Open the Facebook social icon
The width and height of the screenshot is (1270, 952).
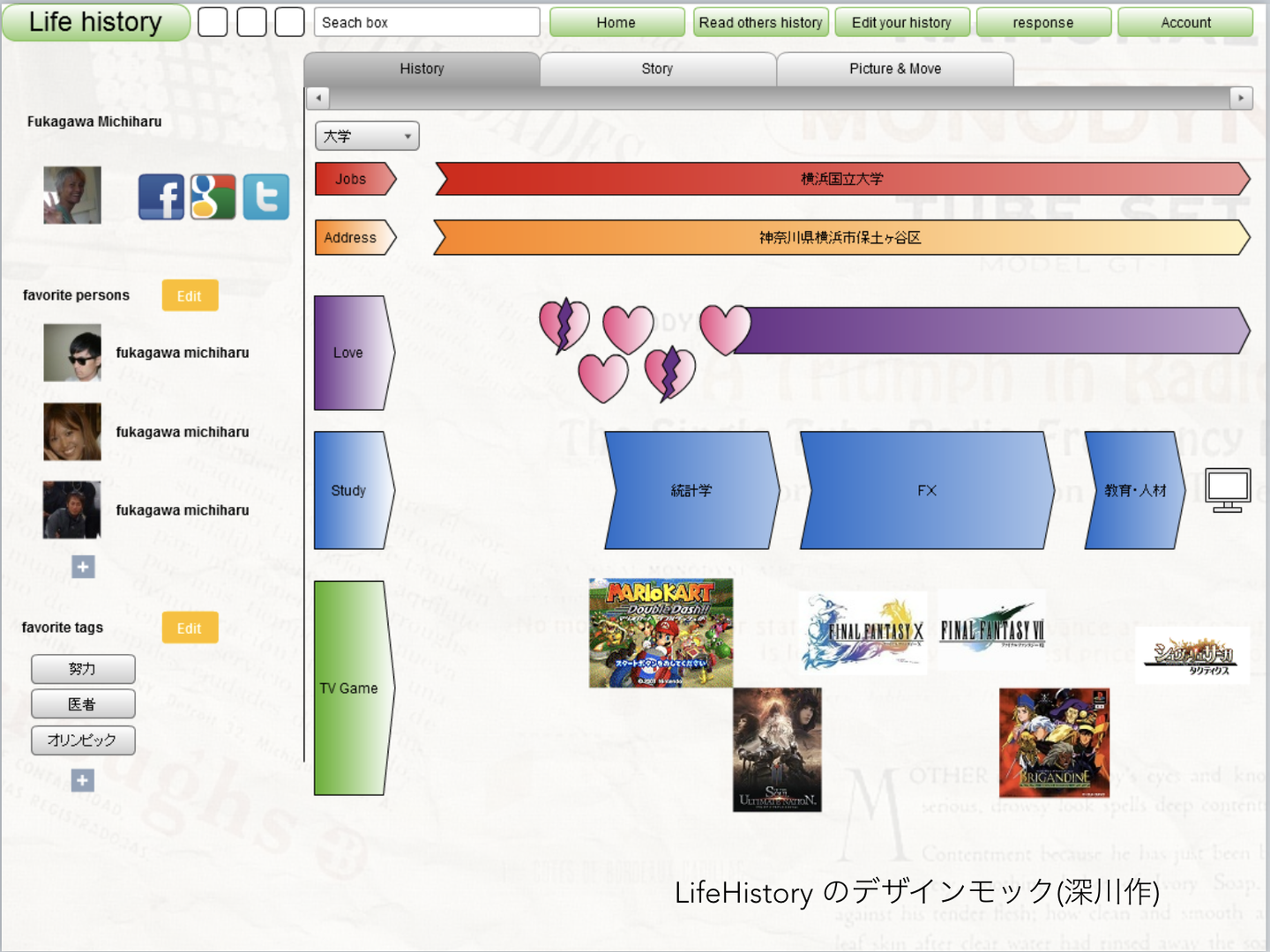coord(161,197)
